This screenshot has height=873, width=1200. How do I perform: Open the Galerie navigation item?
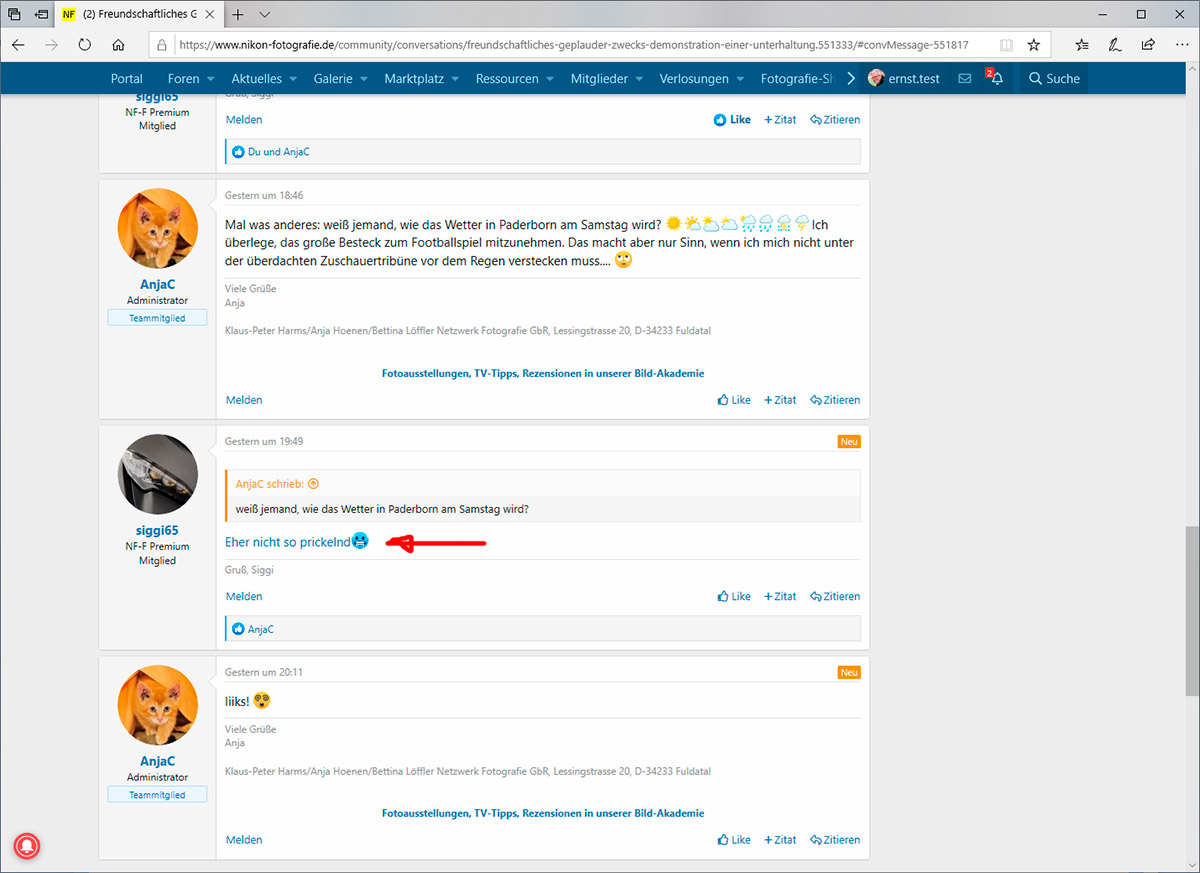(332, 79)
